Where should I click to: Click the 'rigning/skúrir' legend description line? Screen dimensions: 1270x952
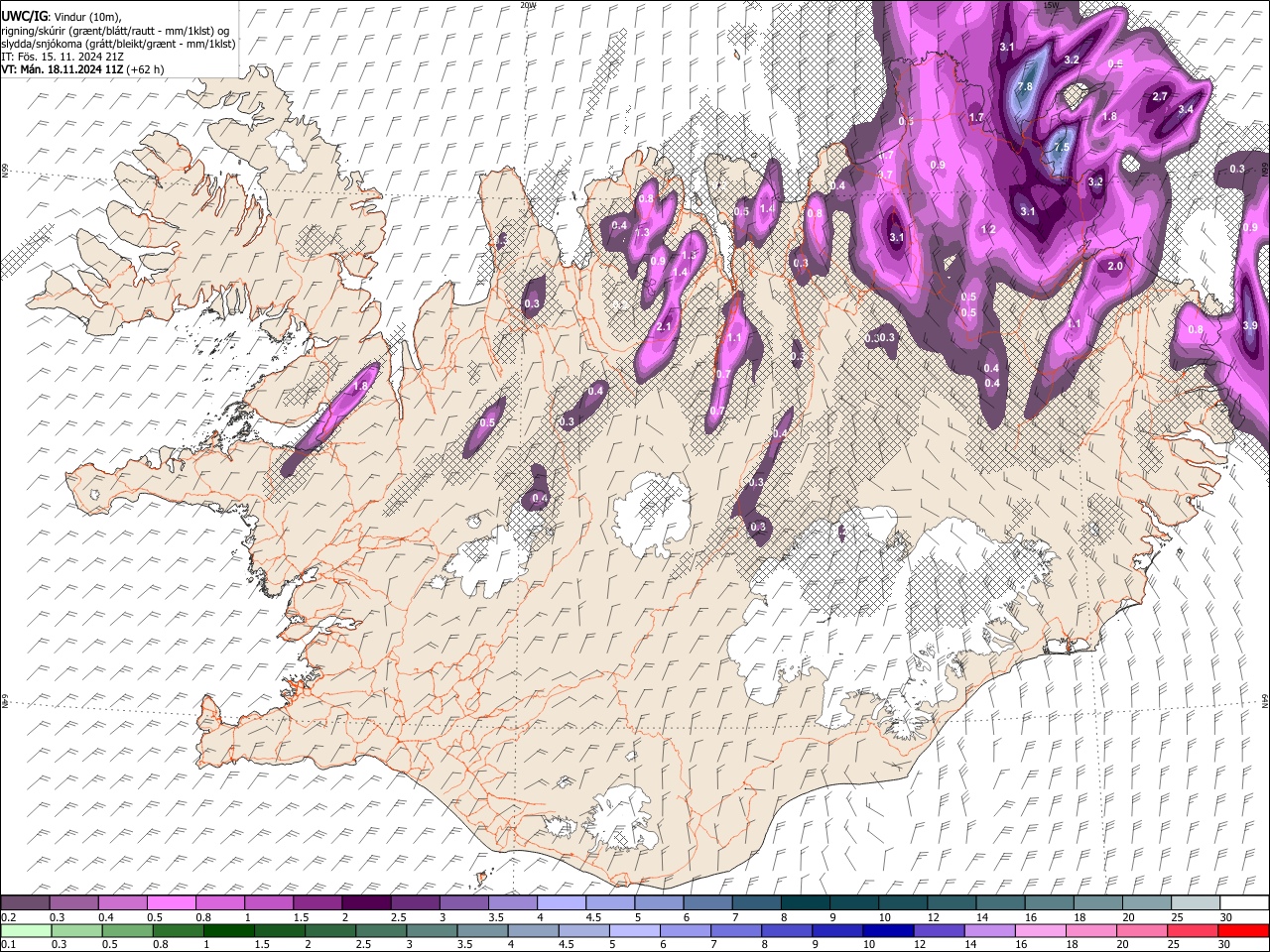tap(116, 31)
